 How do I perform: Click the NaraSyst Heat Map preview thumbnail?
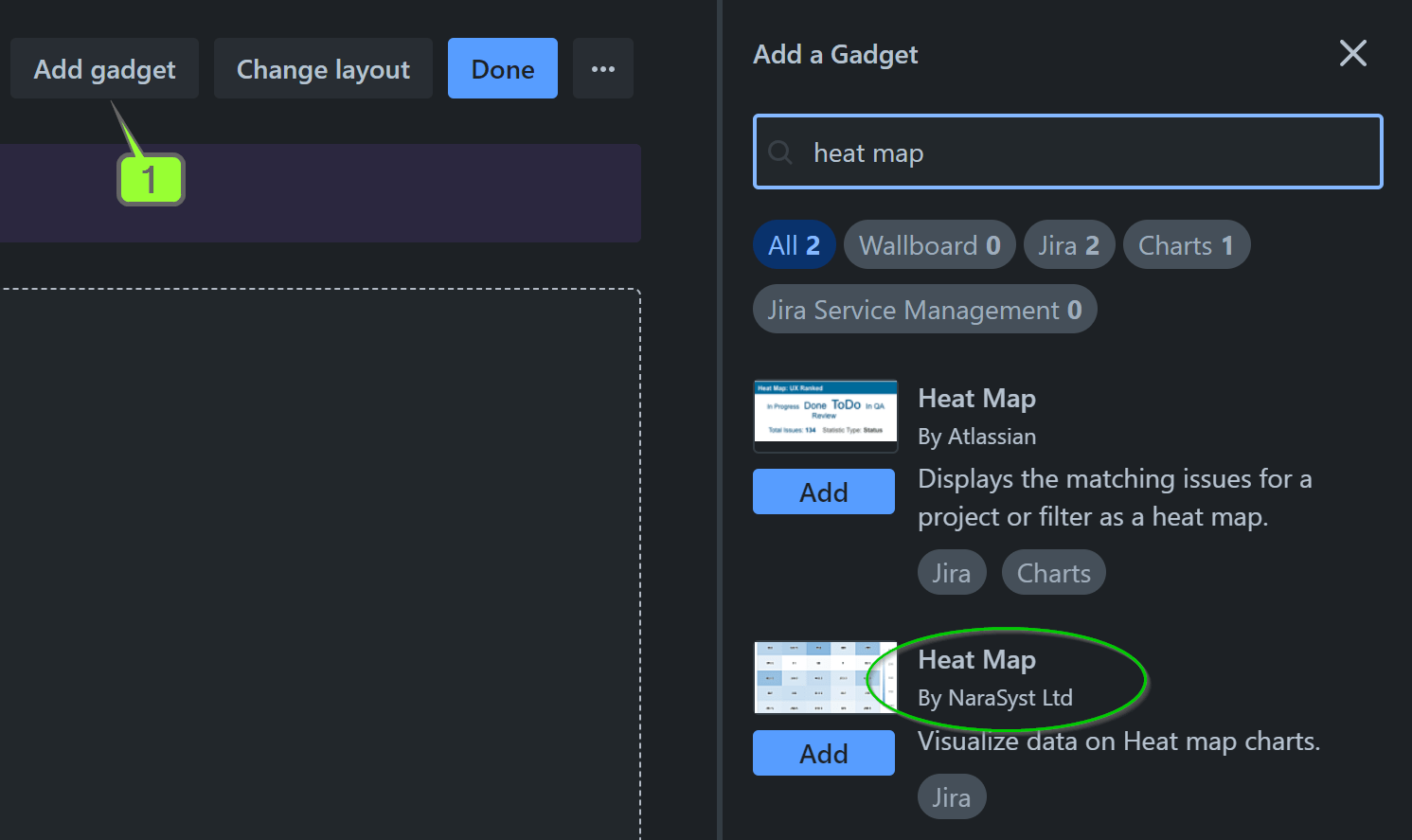point(824,676)
